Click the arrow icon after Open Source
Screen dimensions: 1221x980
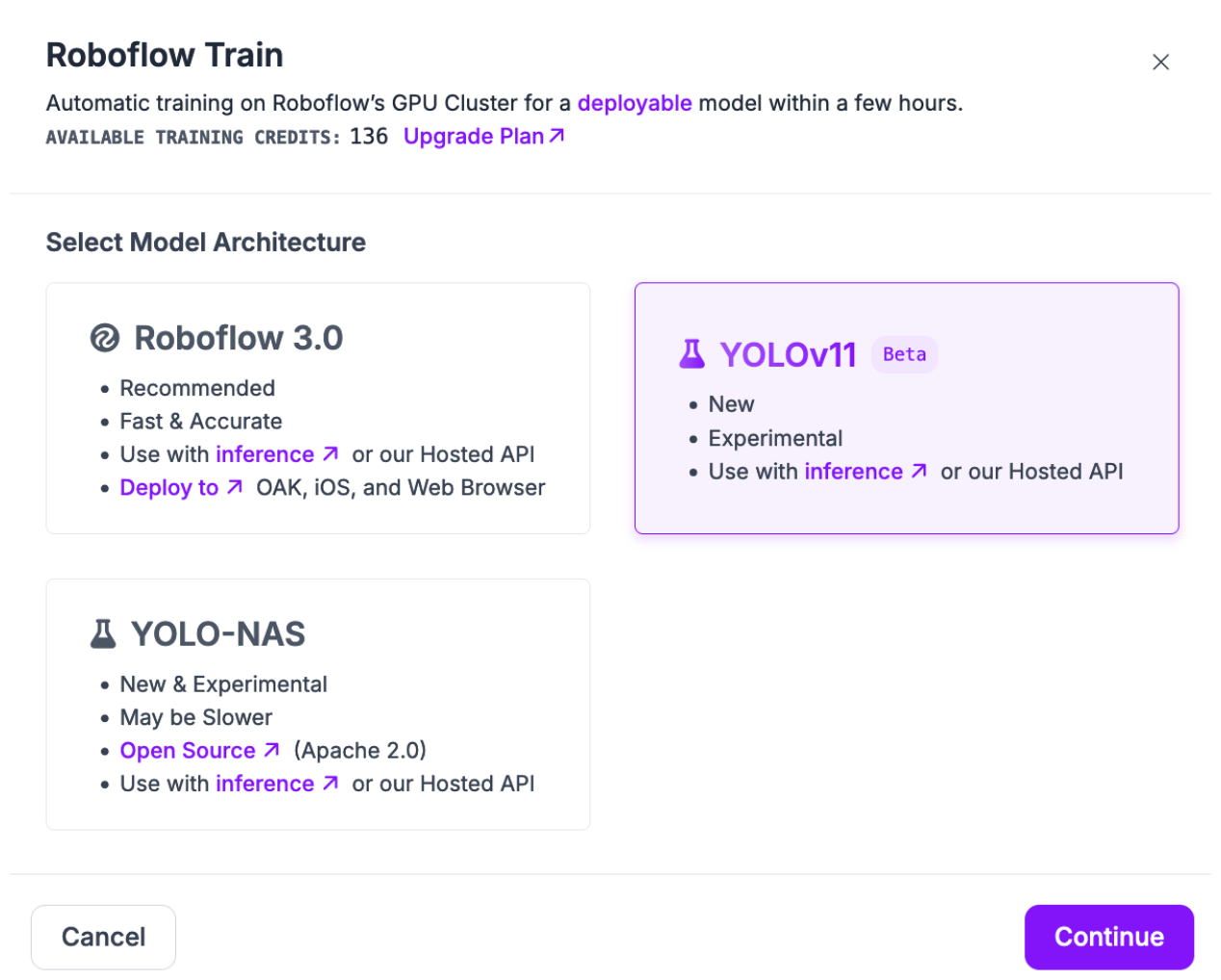coord(272,750)
